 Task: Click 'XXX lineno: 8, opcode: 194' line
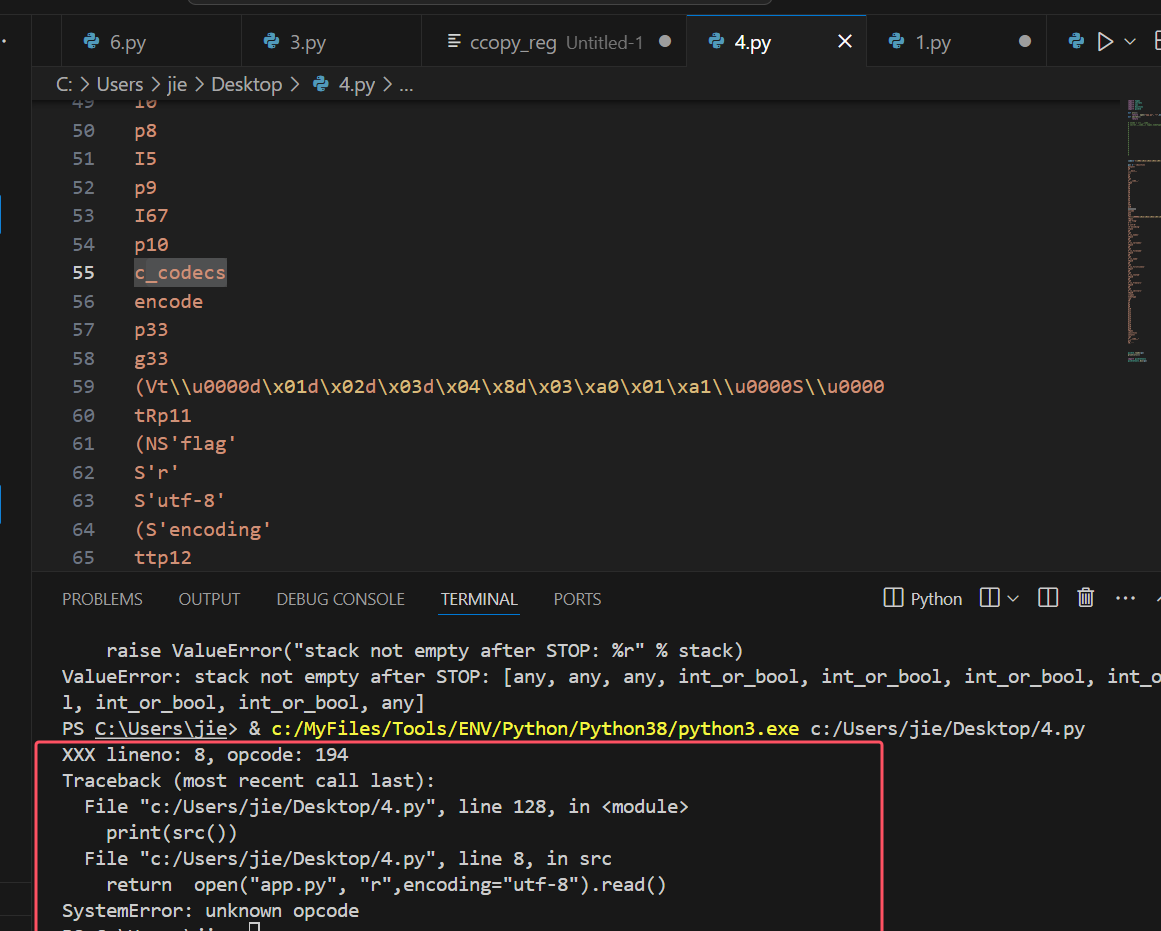[205, 755]
